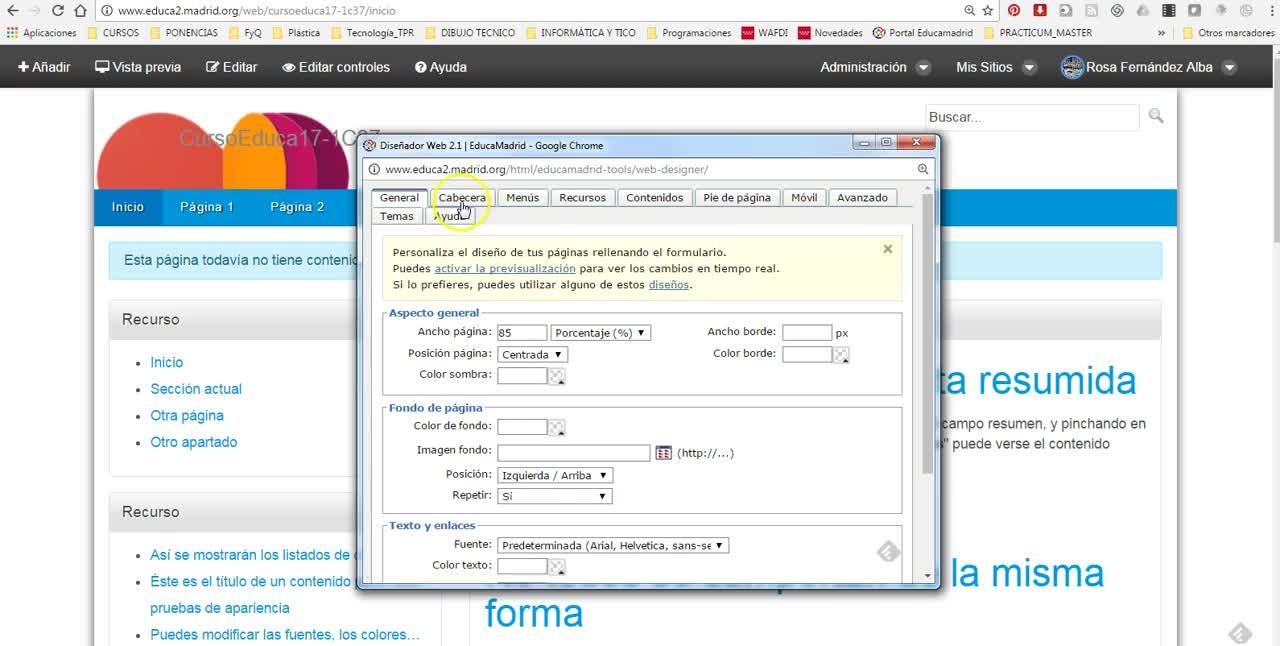Click the browser back arrow
Viewport: 1280px width, 646px height.
(11, 10)
